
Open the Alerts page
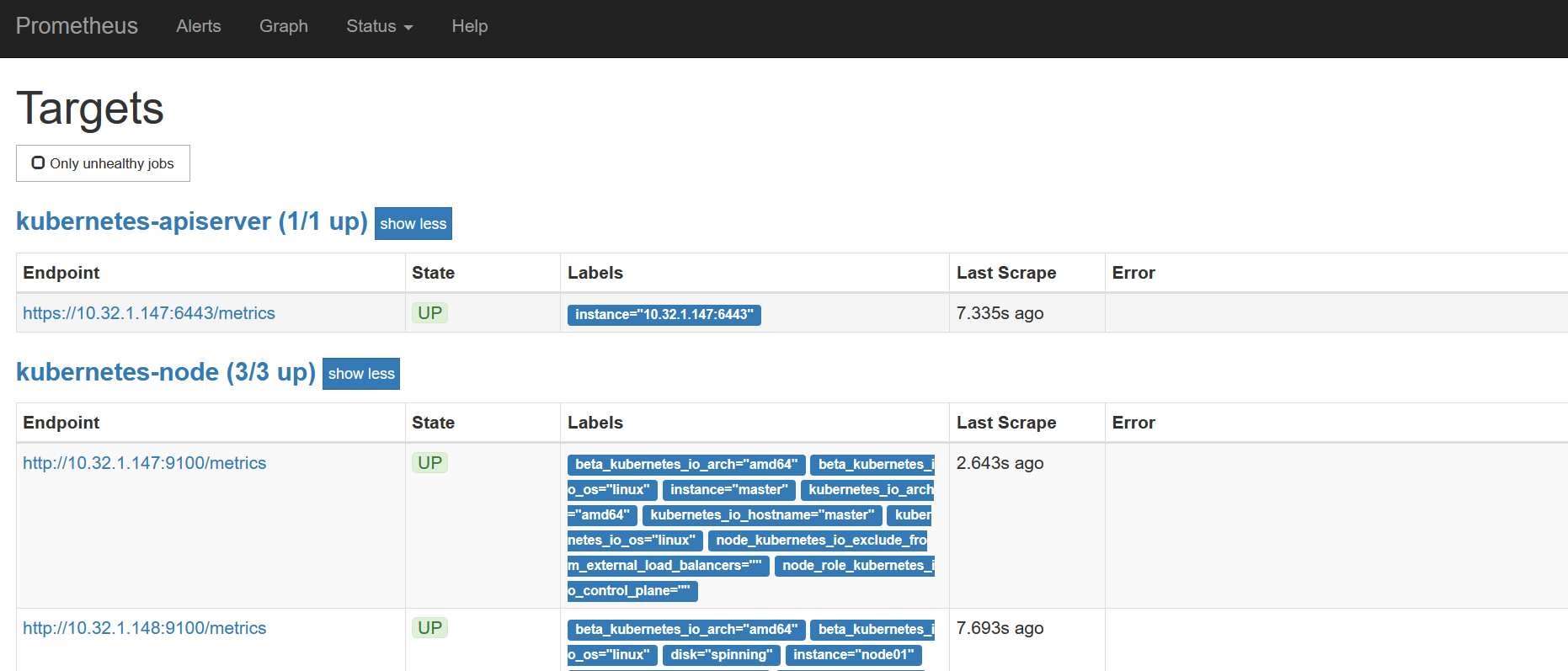point(199,26)
